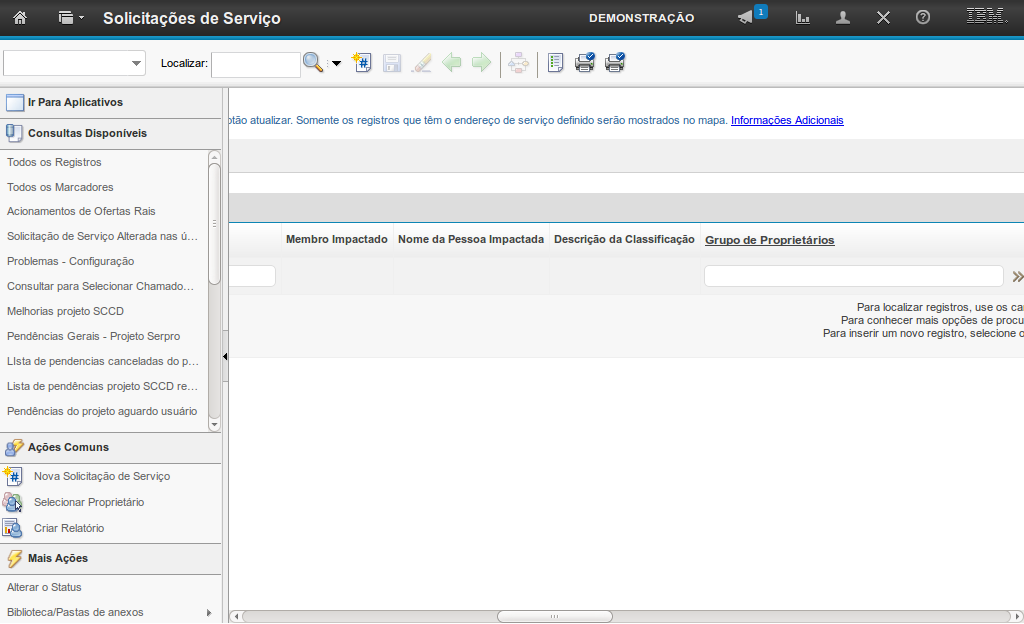The height and width of the screenshot is (624, 1024).
Task: Open the Reports chart icon in header
Action: [802, 18]
